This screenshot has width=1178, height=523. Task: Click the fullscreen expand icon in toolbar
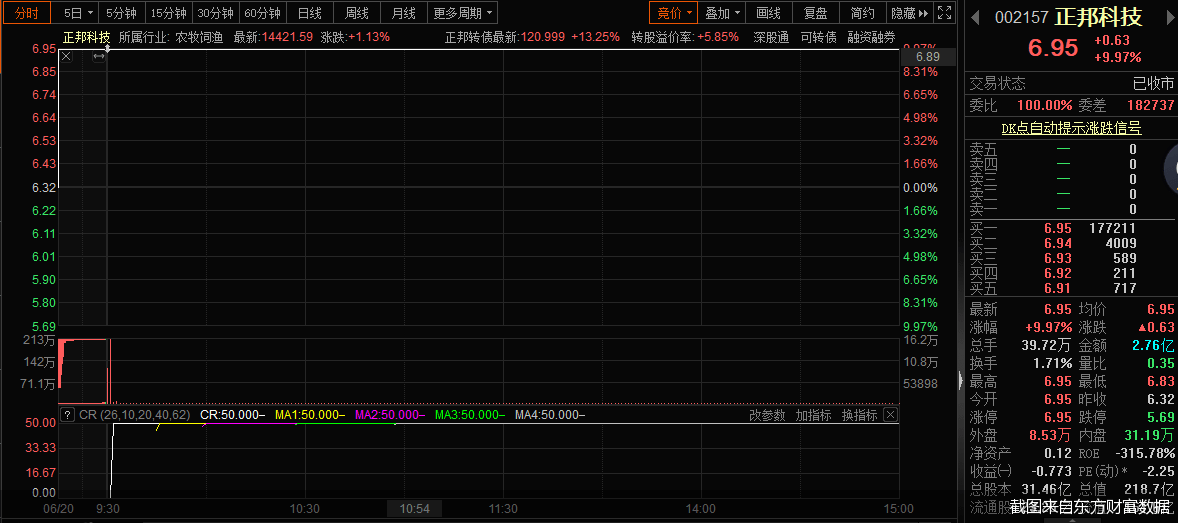click(x=946, y=12)
